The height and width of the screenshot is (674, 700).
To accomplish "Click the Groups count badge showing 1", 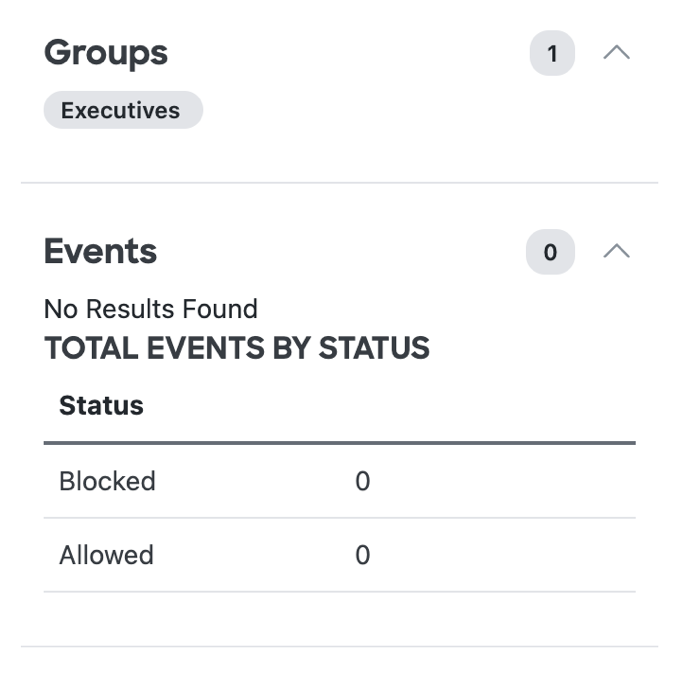I will 552,53.
